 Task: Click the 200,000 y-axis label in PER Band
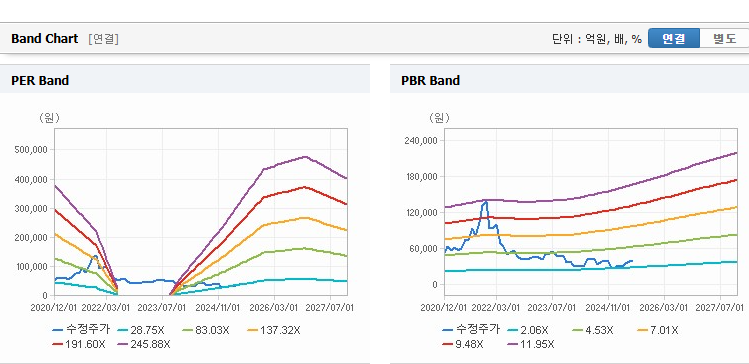coord(32,237)
